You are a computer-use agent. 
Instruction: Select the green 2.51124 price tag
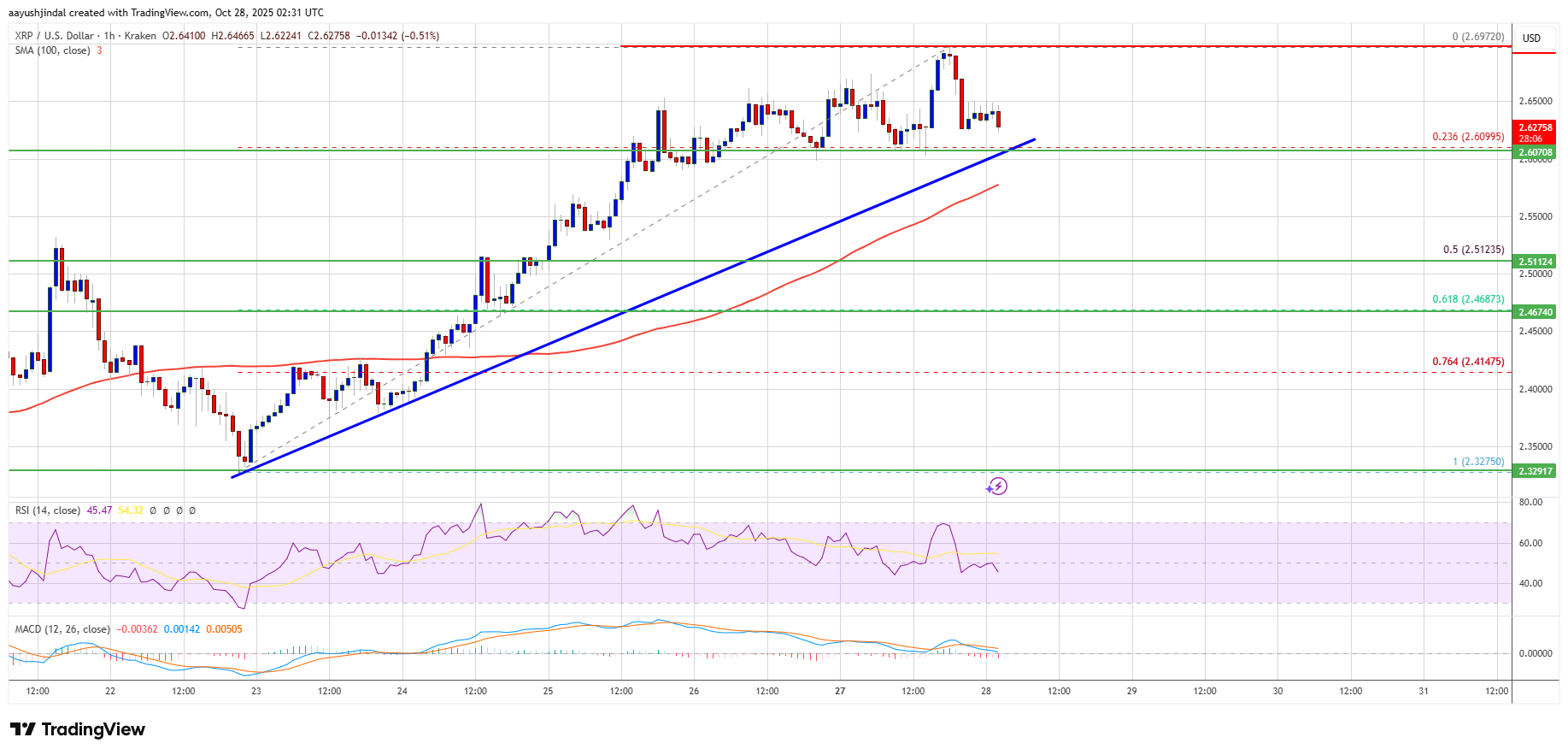pos(1535,262)
